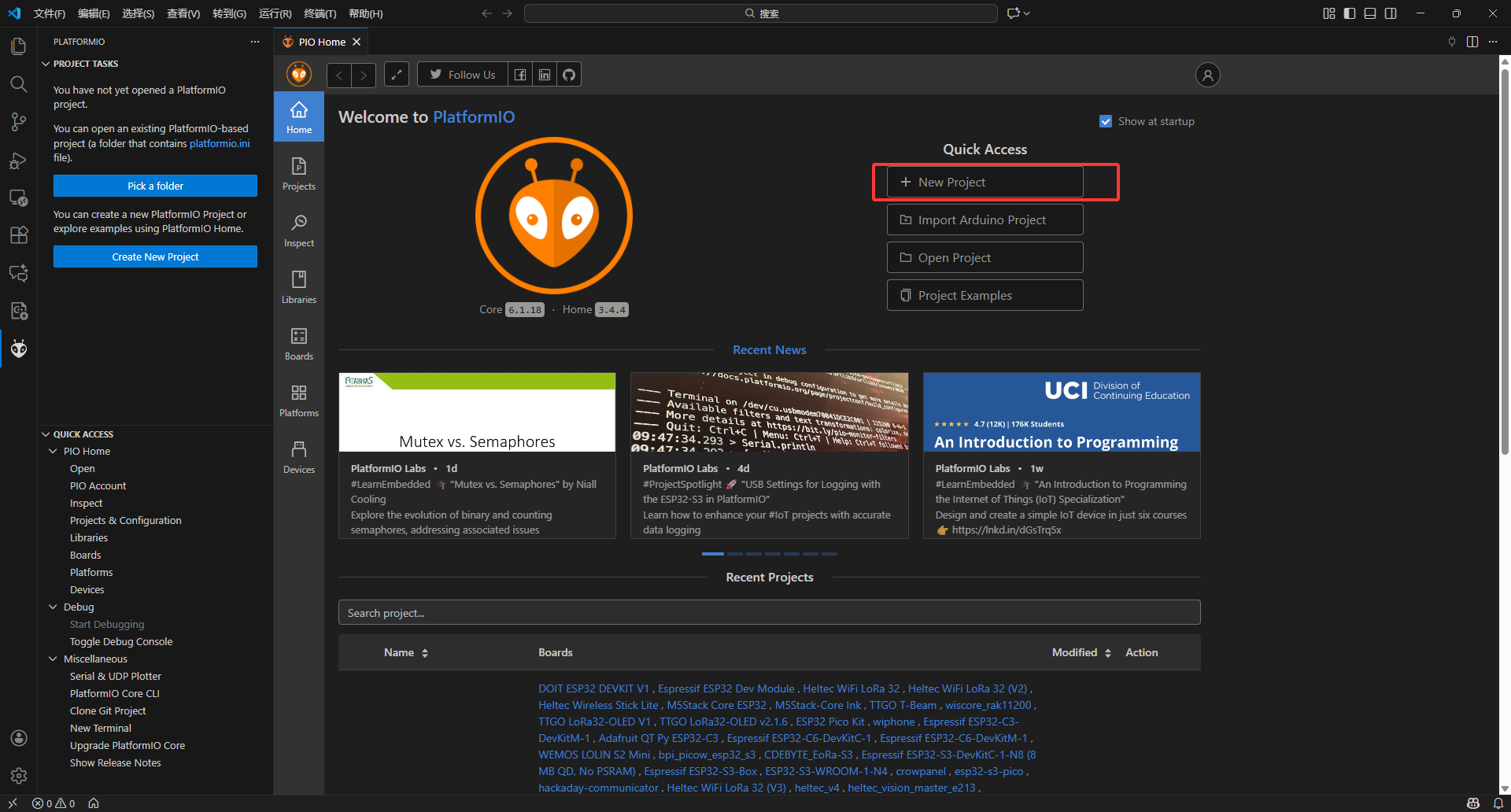Click the PIO account profile icon

click(x=1207, y=75)
